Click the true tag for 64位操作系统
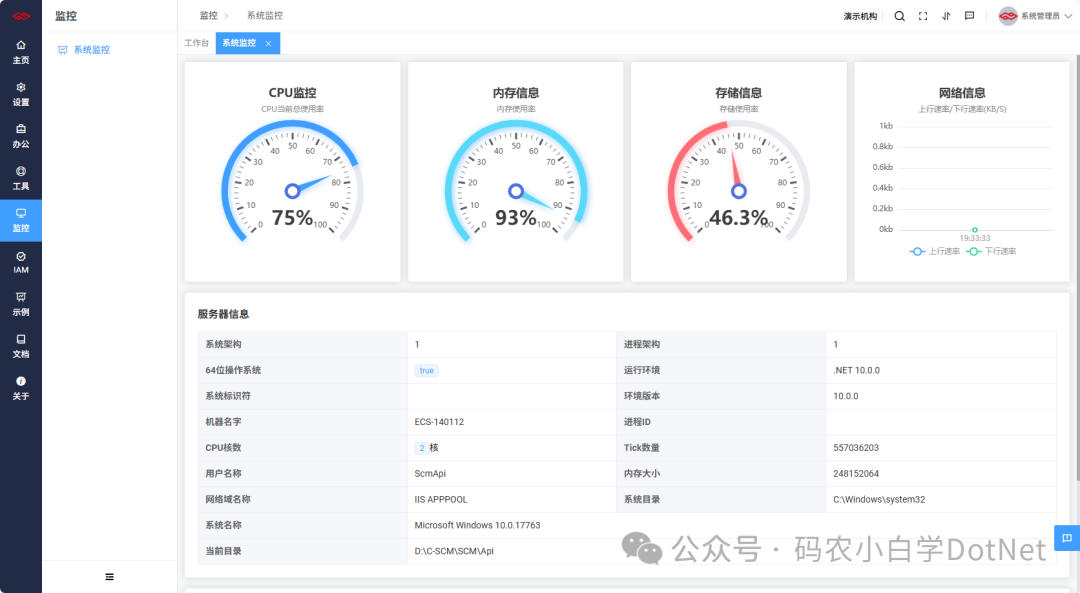The image size is (1080, 593). coord(426,371)
